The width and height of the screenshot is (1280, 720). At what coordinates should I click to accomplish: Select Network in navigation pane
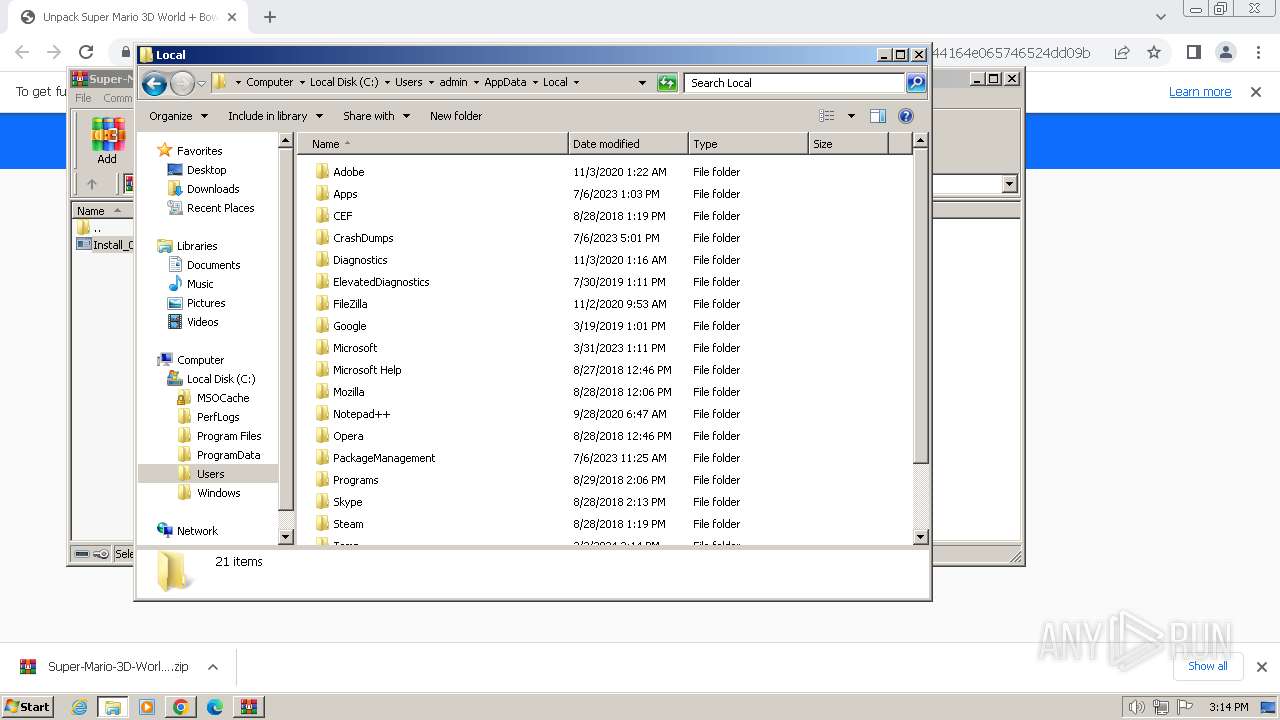pyautogui.click(x=197, y=531)
